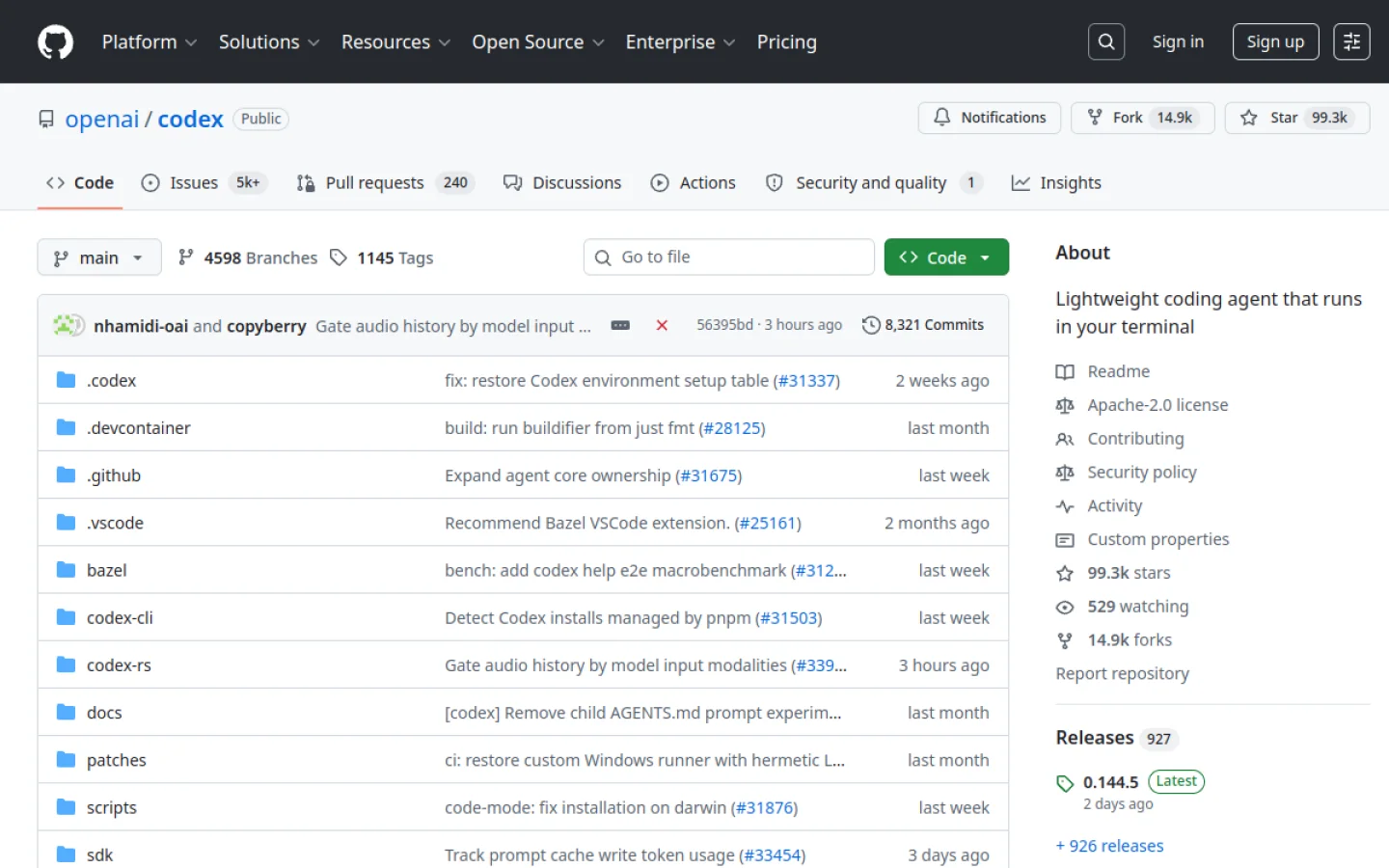This screenshot has height=868, width=1389.
Task: Click the history clock icon near Commits
Action: [871, 325]
